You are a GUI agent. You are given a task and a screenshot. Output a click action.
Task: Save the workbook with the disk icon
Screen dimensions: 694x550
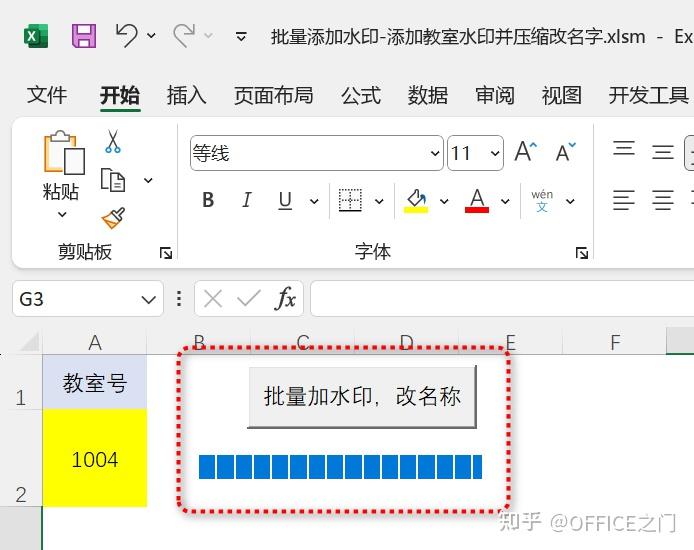pyautogui.click(x=84, y=36)
